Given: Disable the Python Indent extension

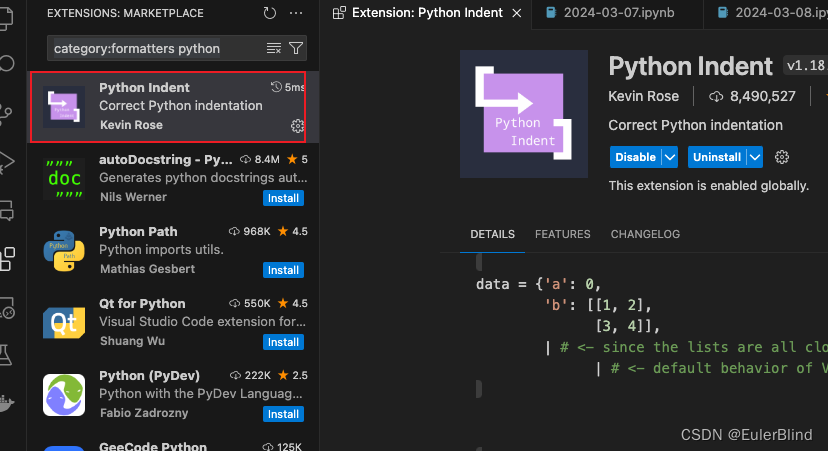Looking at the screenshot, I should coord(635,157).
